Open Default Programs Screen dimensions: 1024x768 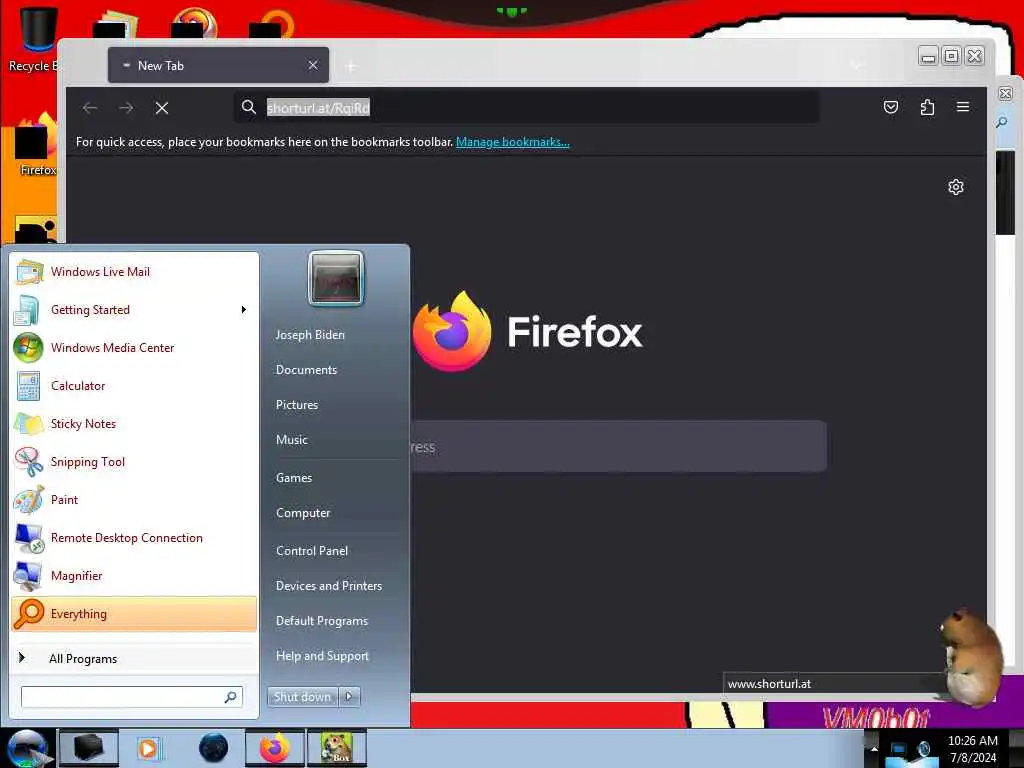pos(321,621)
